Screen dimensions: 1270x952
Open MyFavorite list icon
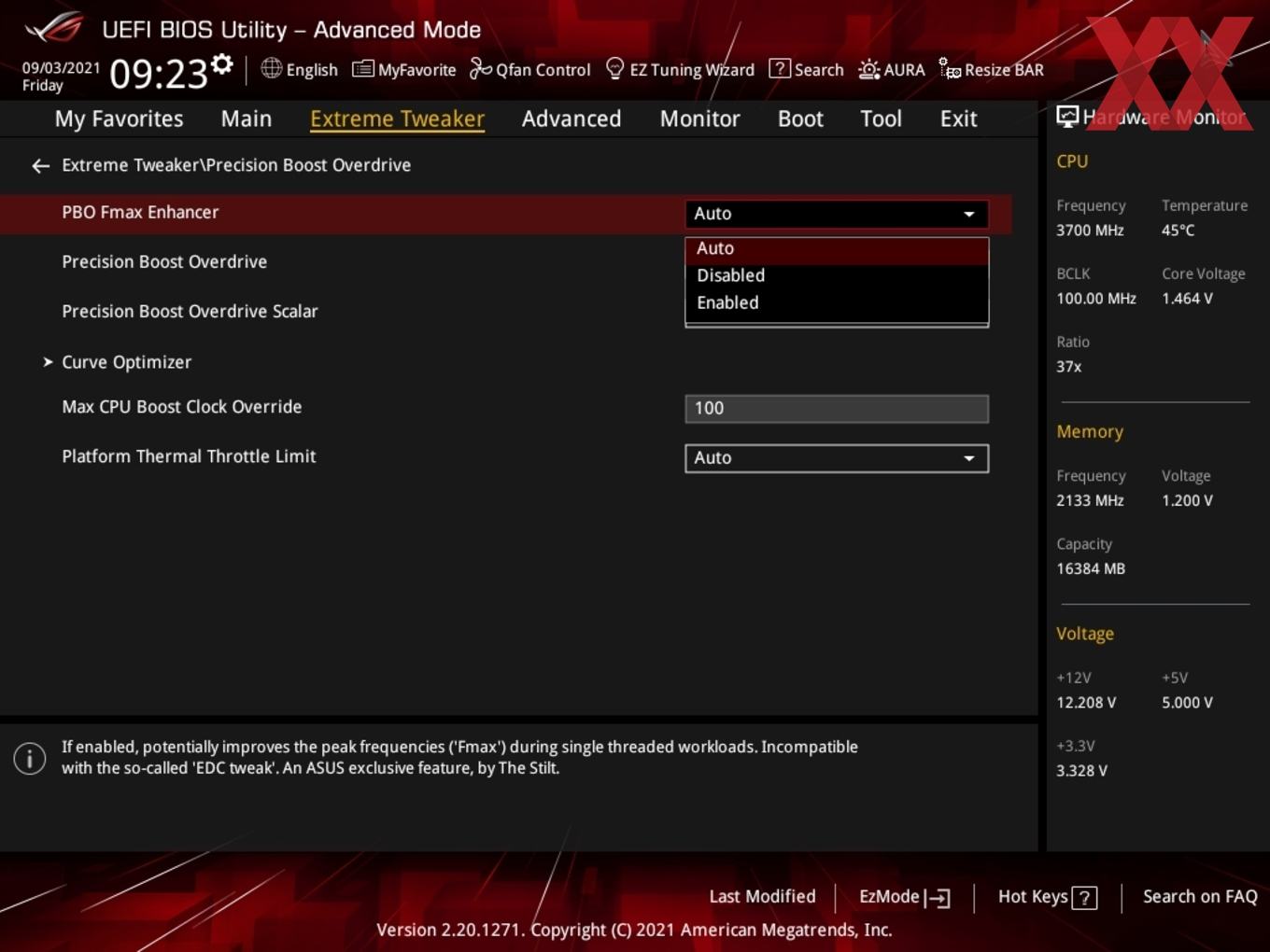coord(363,69)
